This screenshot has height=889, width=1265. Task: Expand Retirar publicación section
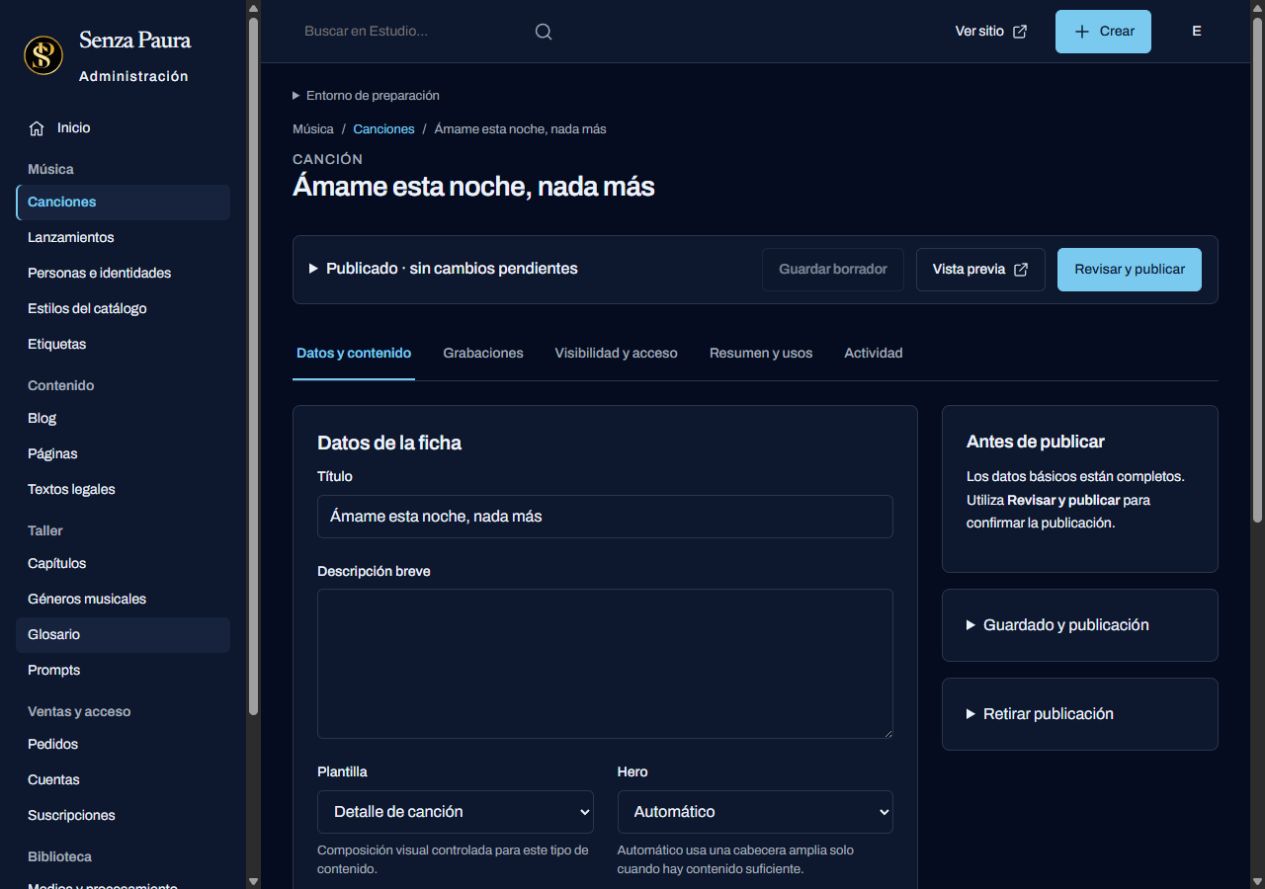1041,714
